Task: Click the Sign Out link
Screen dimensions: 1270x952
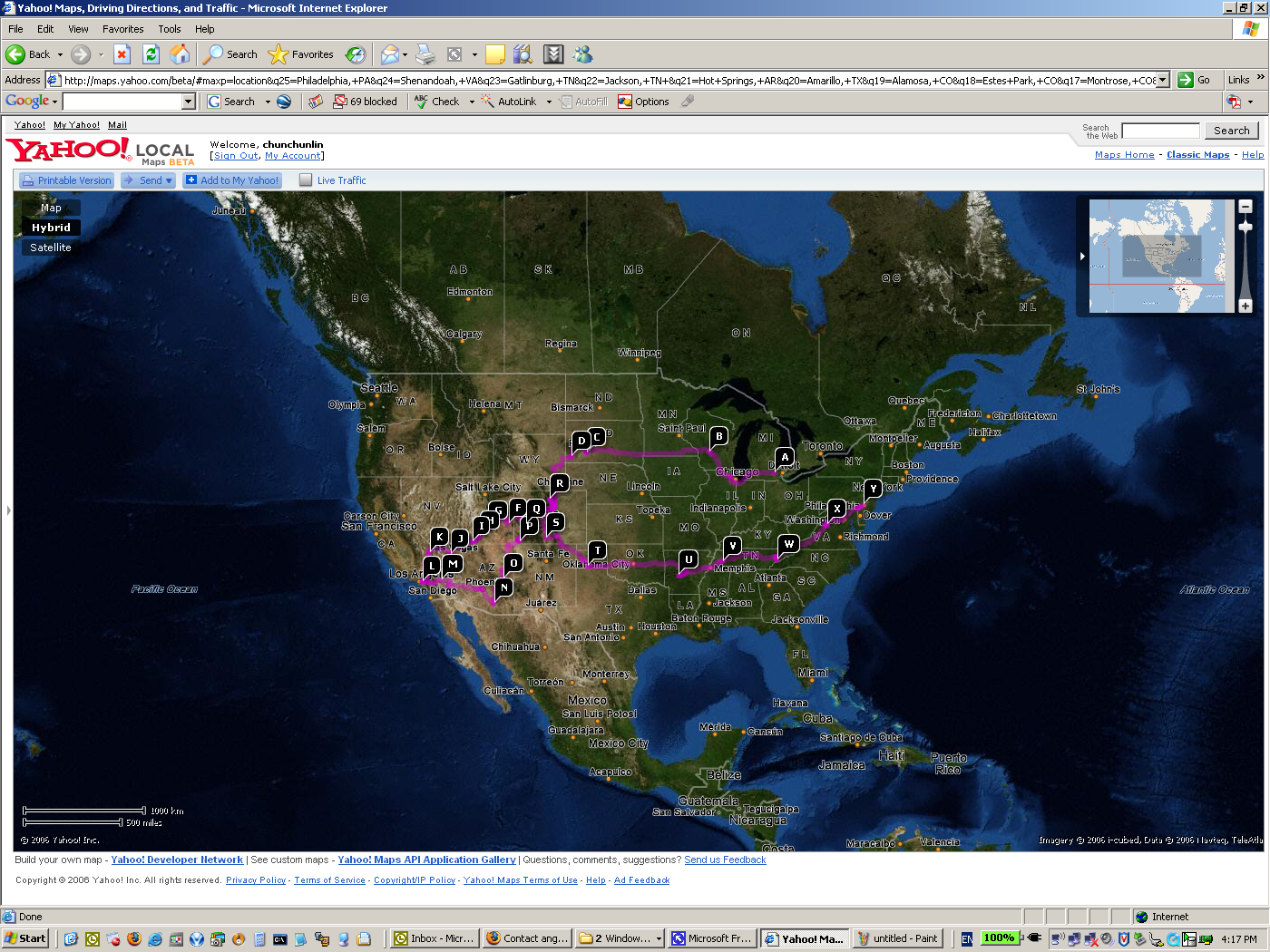Action: (236, 156)
